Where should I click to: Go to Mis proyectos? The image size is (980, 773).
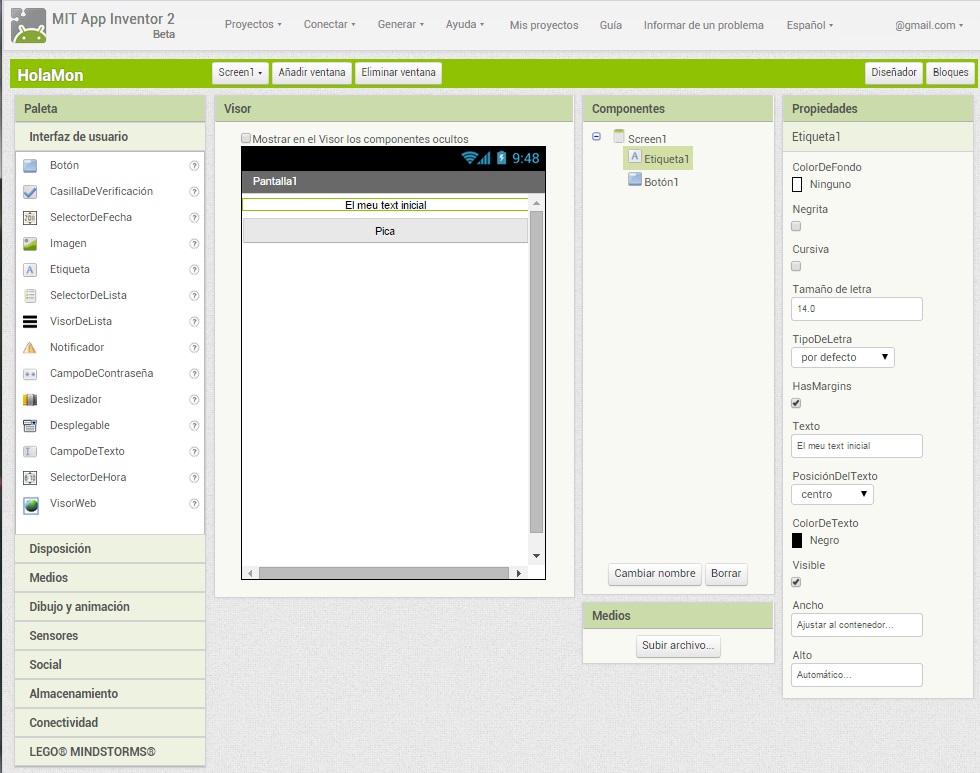[544, 25]
